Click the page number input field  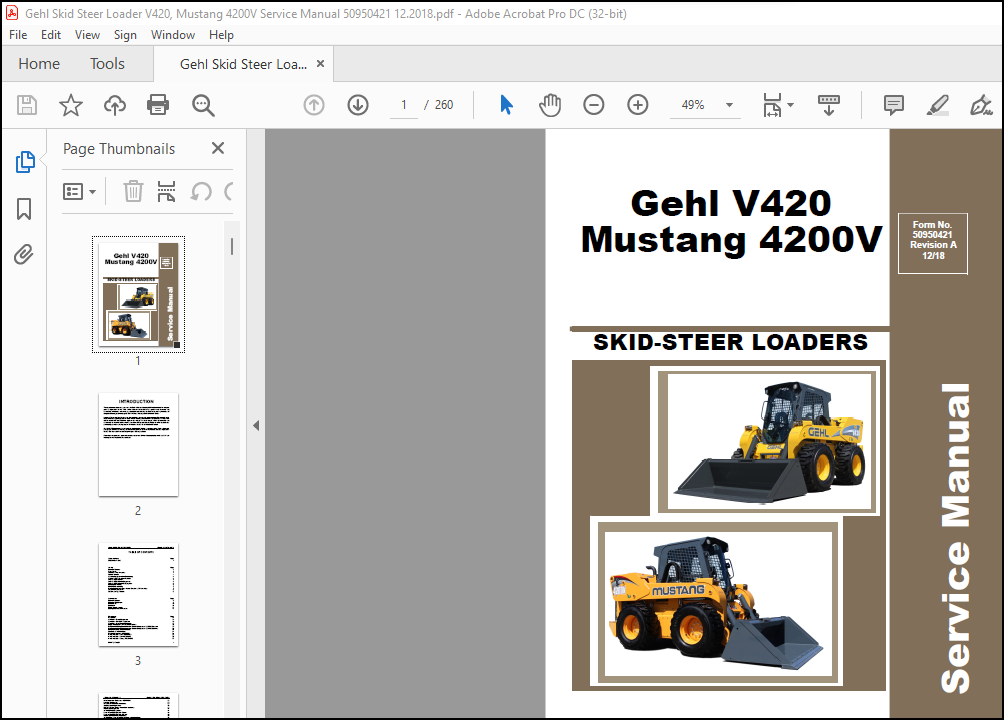click(x=404, y=104)
